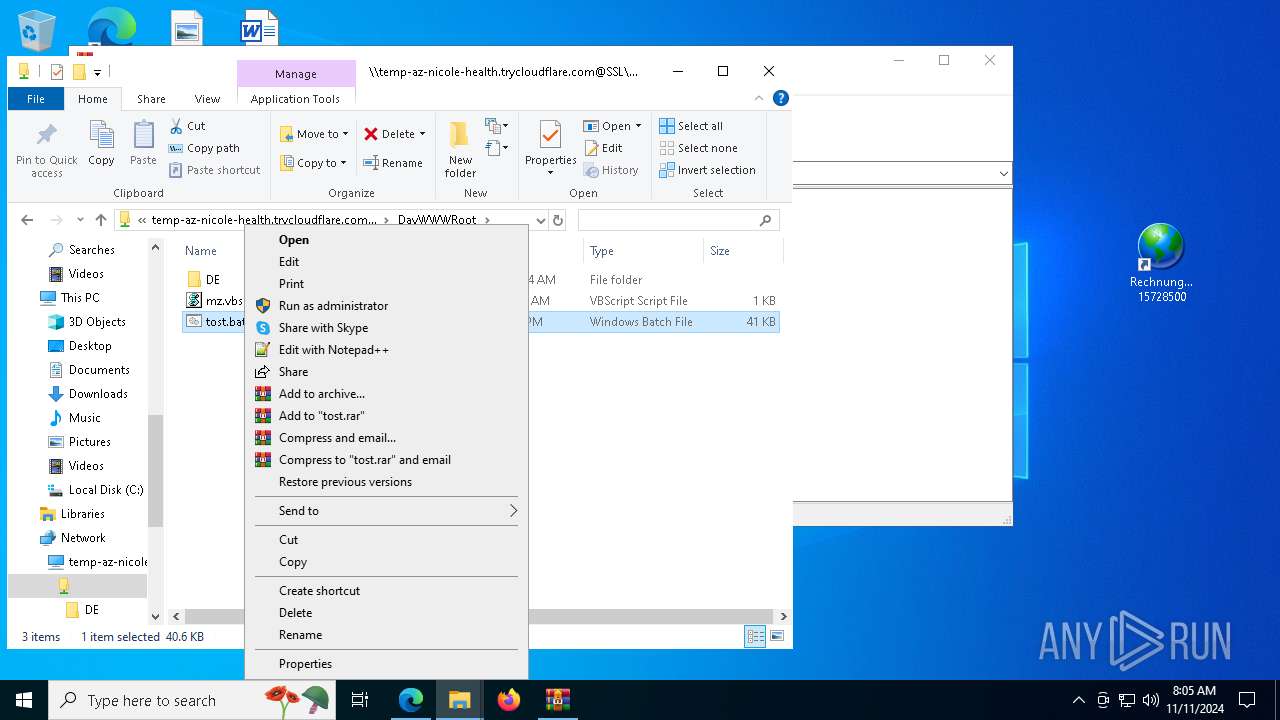Screen dimensions: 1280x720
Task: Choose Restore previous versions
Action: click(386, 482)
